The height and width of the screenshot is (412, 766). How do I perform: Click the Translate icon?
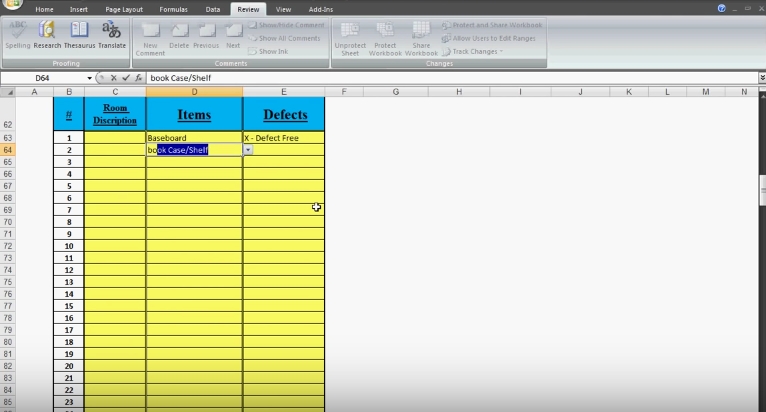tap(112, 35)
